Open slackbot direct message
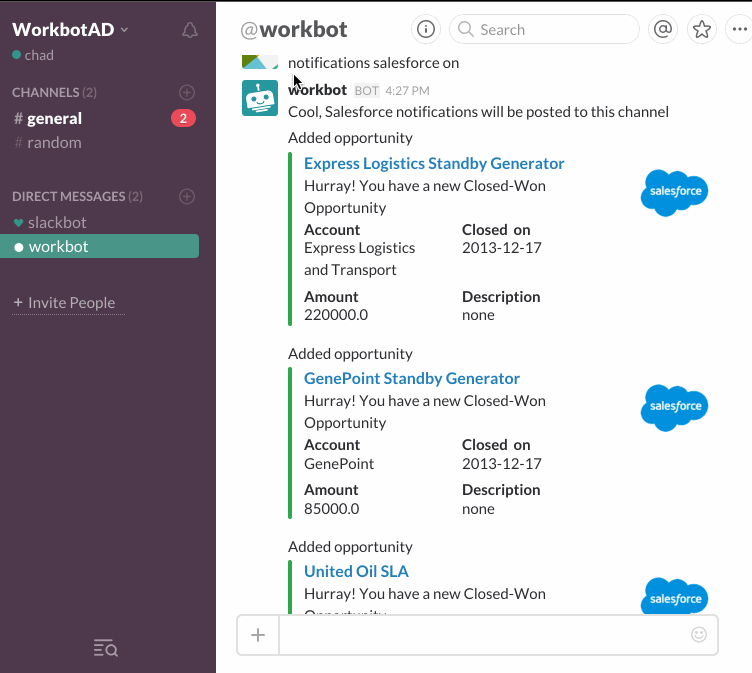 coord(57,223)
